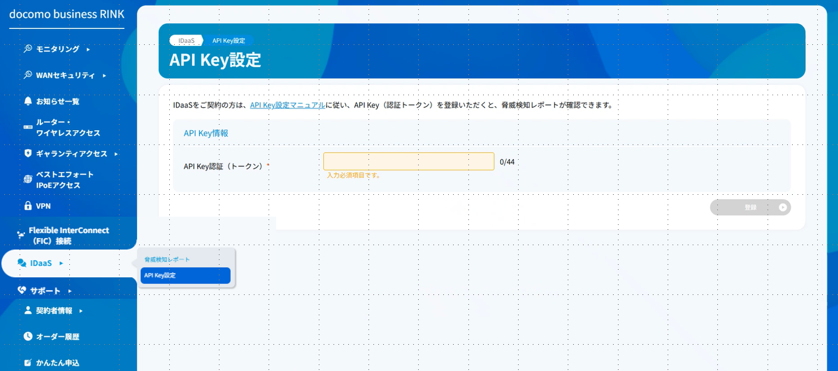The width and height of the screenshot is (838, 371).
Task: Expand the サポート submenu arrow
Action: point(69,291)
